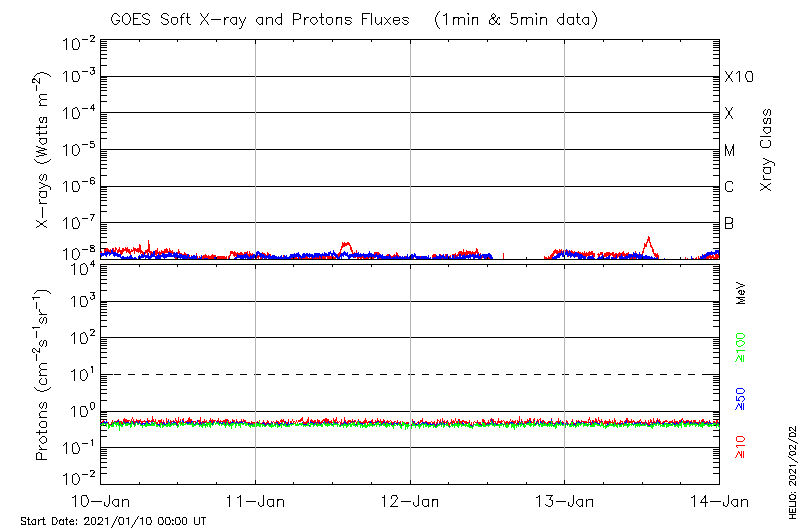Click the red X-ray bump on 11-Jan midday

(347, 244)
